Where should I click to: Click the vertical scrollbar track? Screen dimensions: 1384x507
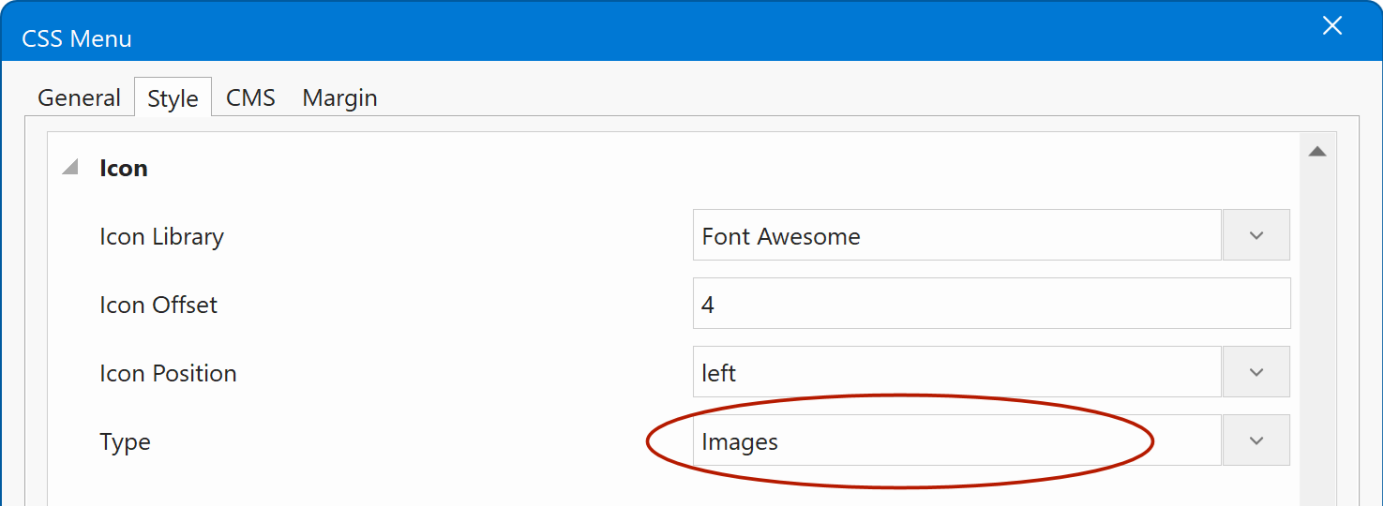tap(1317, 330)
